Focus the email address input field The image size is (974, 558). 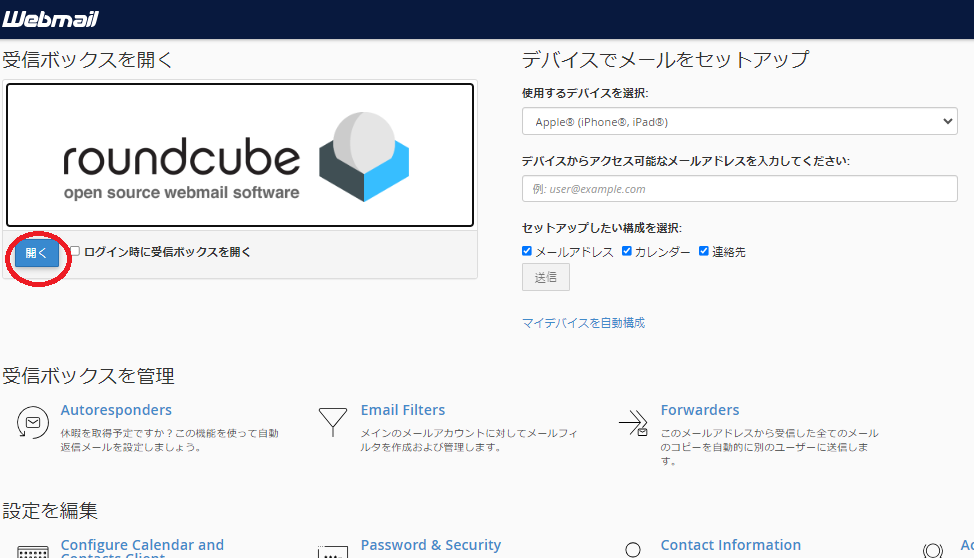coord(739,189)
